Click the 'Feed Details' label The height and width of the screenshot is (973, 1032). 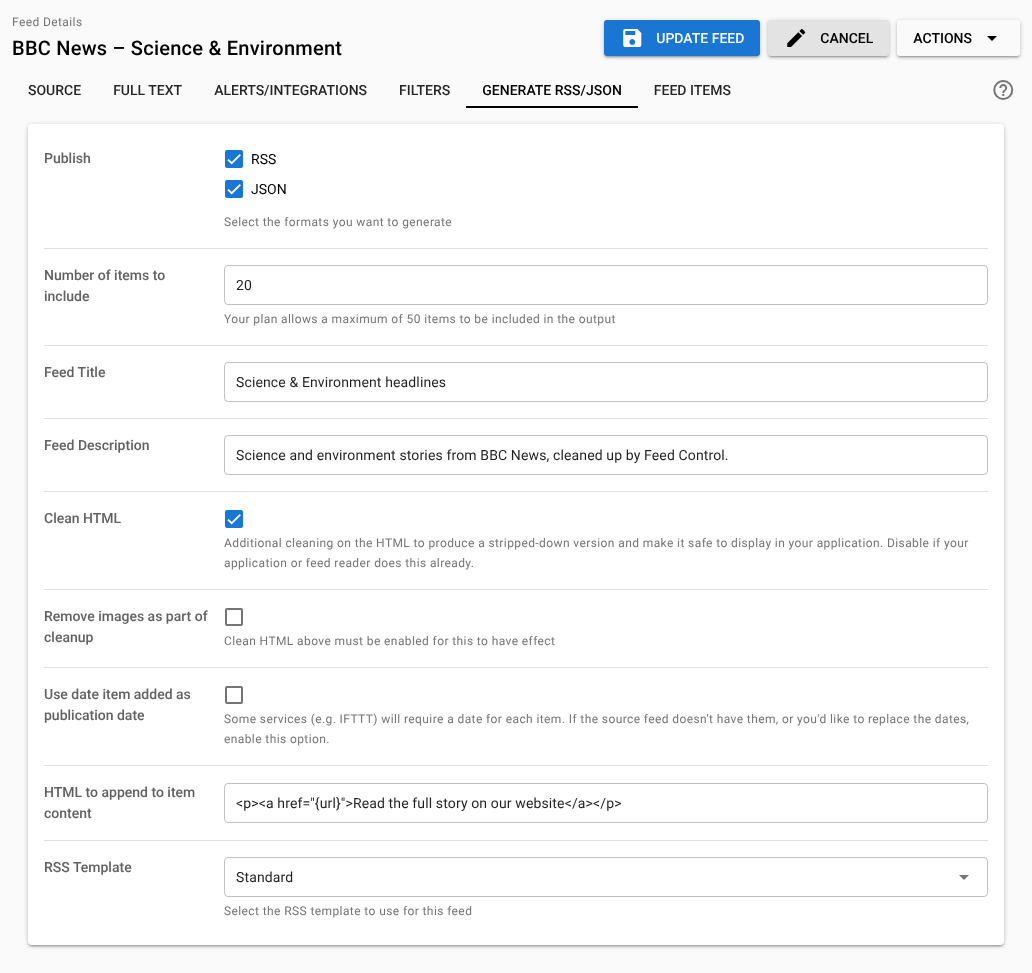(47, 22)
